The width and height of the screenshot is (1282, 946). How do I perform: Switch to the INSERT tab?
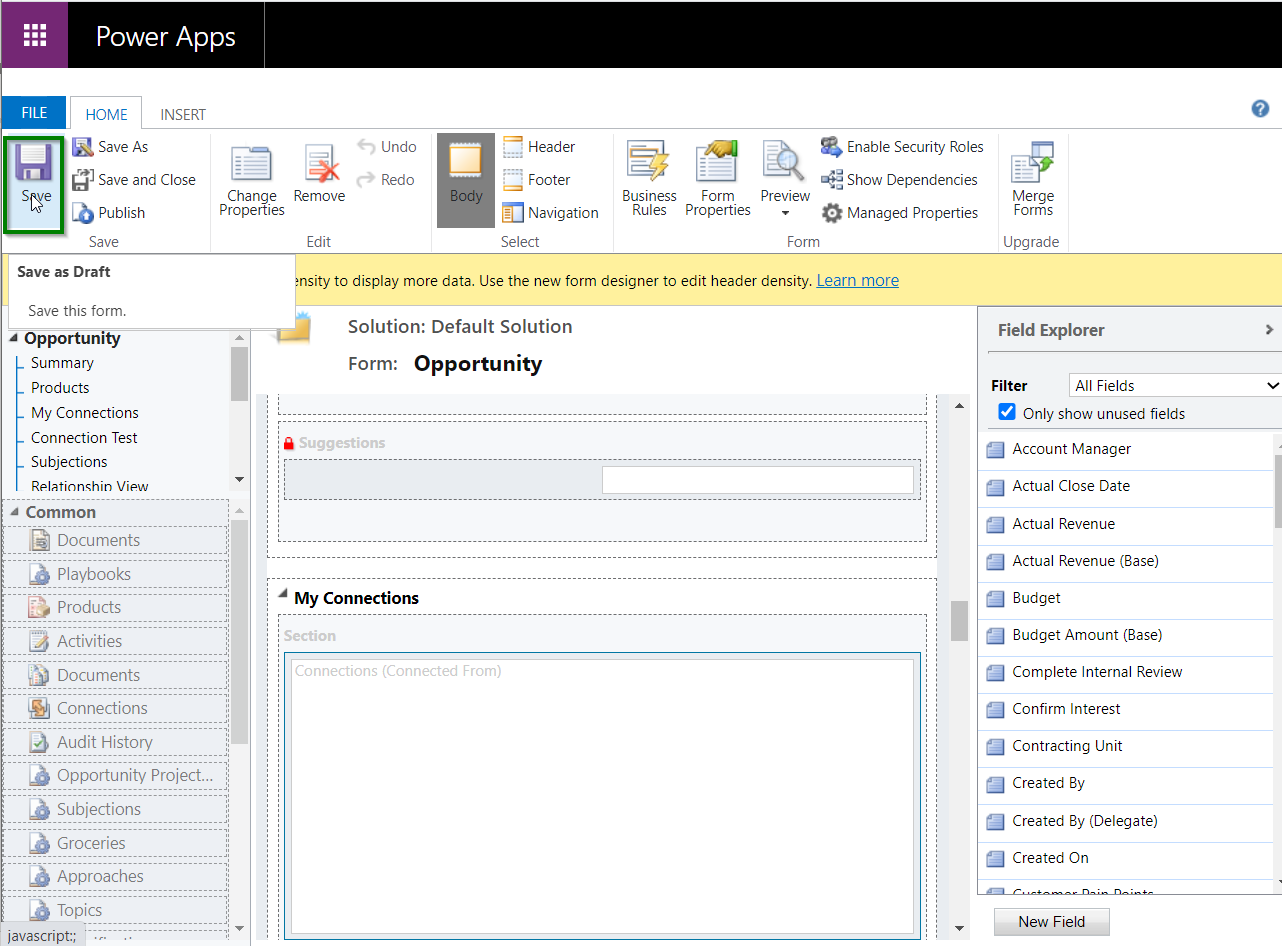pos(183,115)
